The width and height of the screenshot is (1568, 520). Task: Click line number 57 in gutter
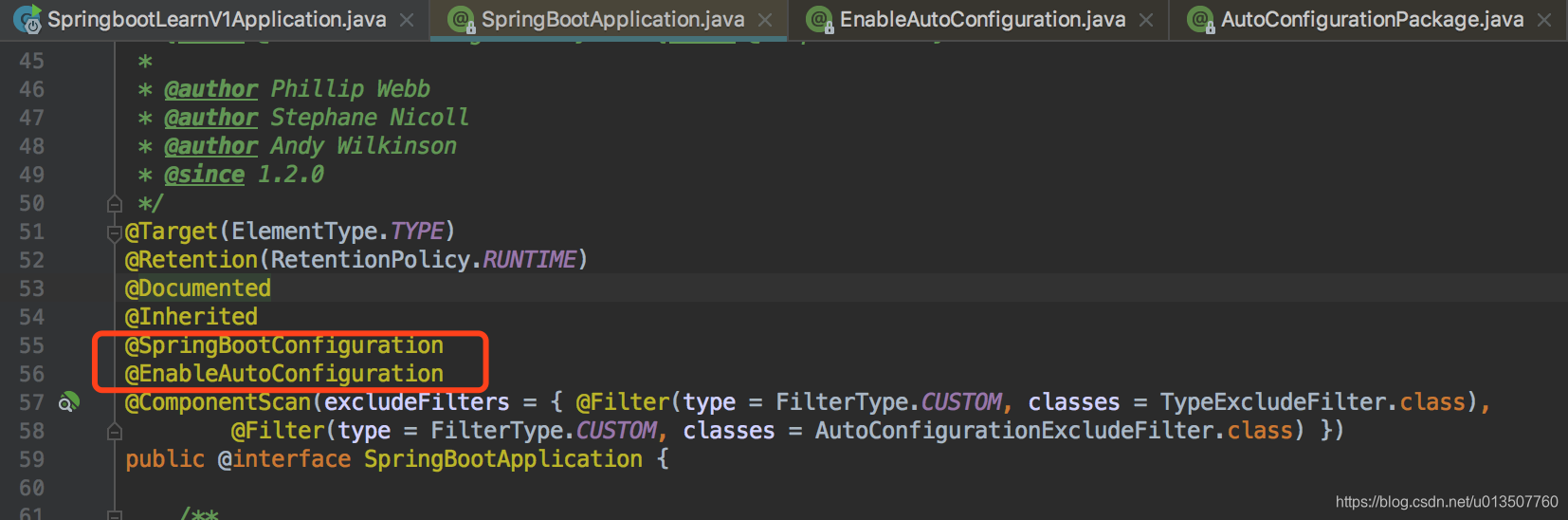click(x=31, y=402)
